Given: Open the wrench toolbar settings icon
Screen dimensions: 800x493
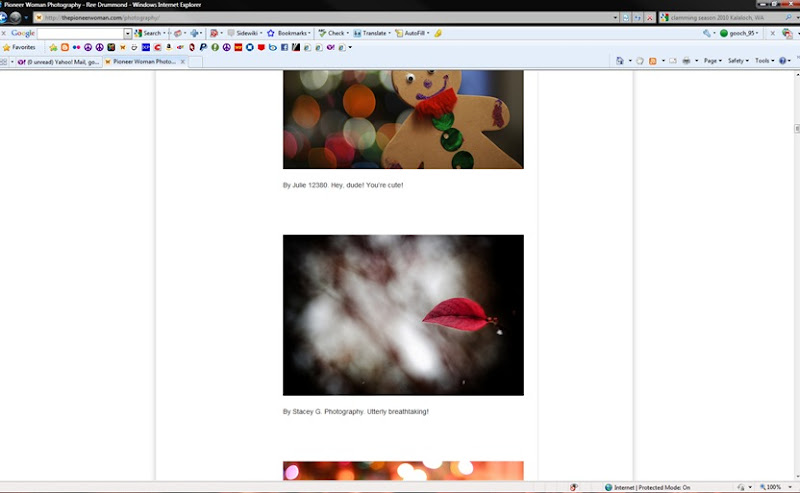Looking at the screenshot, I should coord(707,33).
